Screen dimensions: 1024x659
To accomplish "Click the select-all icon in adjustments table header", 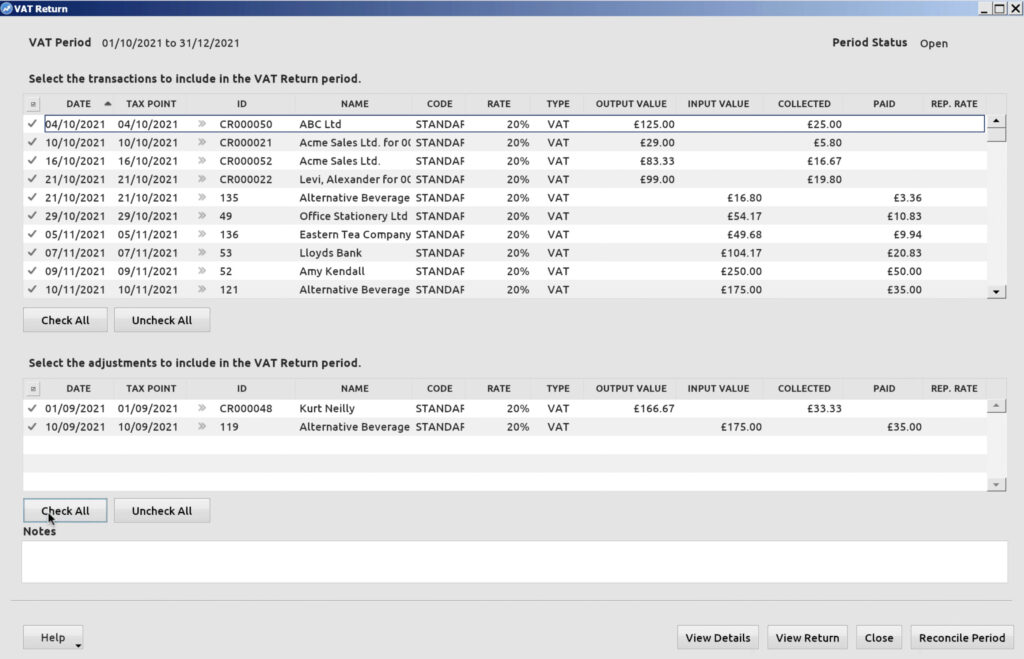I will click(32, 389).
